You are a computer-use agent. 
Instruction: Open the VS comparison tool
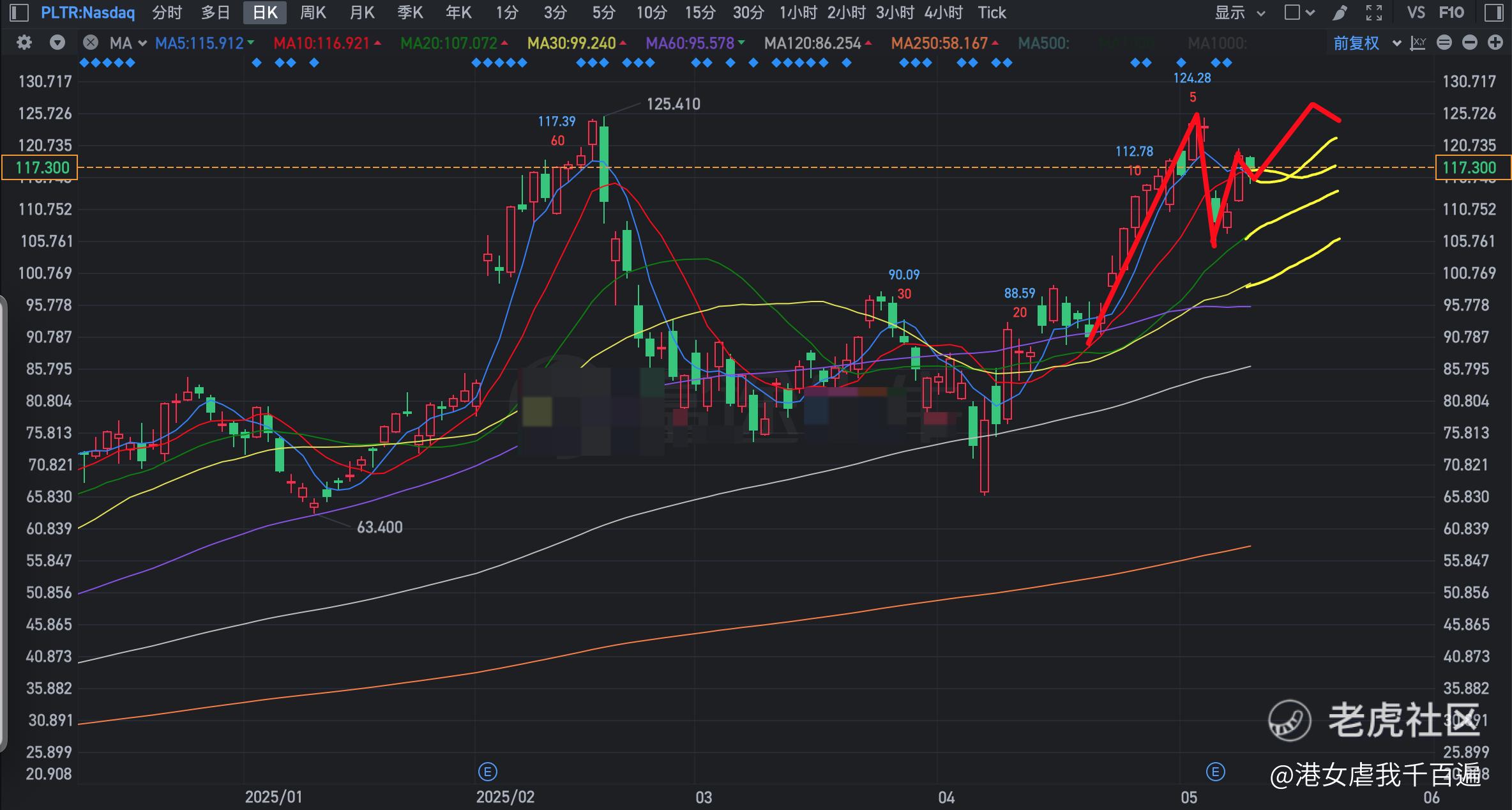[1416, 12]
